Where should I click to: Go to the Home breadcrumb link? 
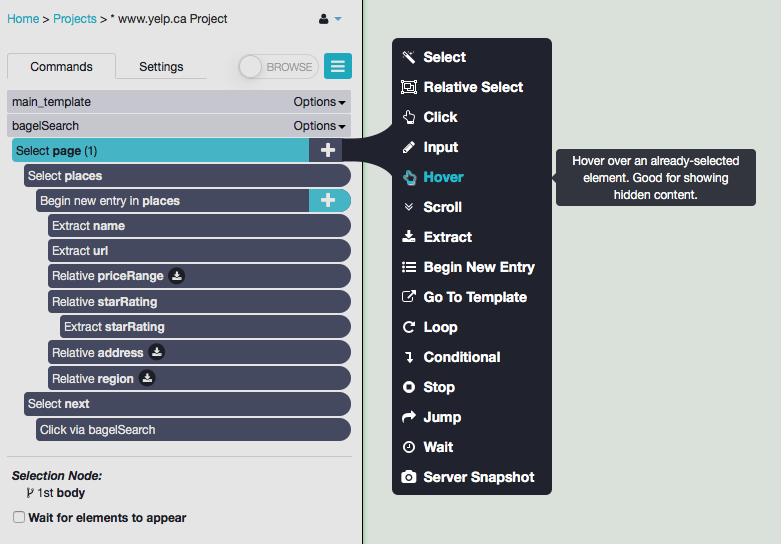23,19
